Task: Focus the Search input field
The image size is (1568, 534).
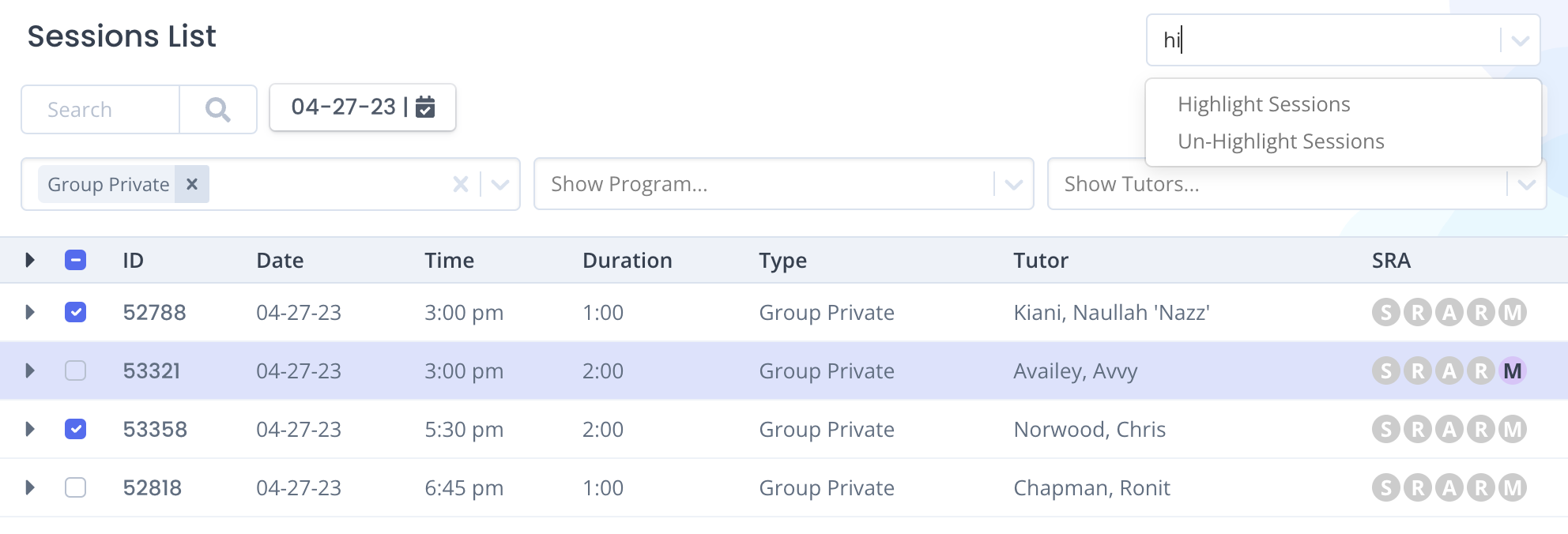Action: pos(100,109)
